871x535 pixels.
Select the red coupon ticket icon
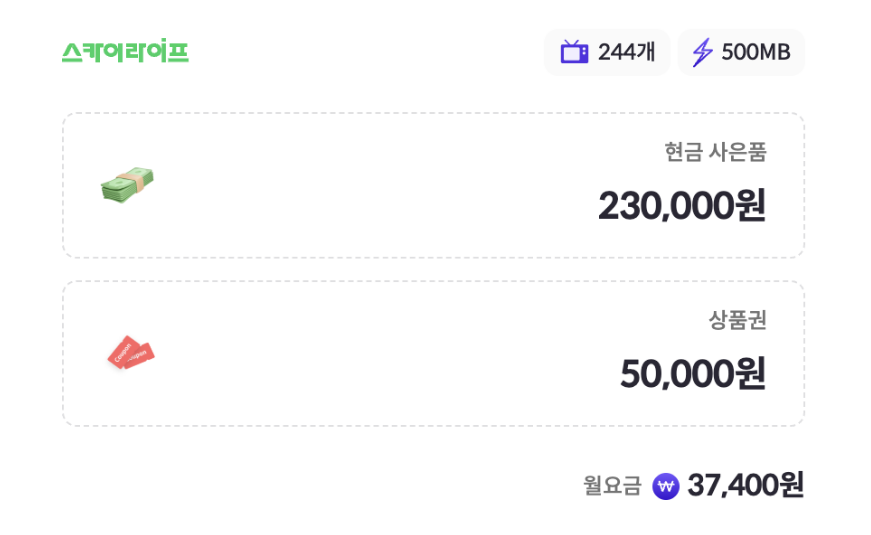tap(131, 354)
